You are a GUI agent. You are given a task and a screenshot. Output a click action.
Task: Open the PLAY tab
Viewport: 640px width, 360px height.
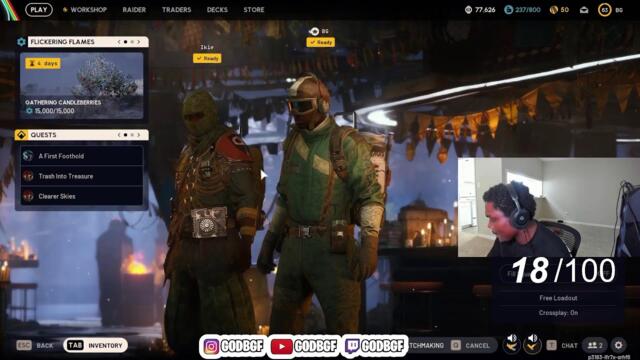[39, 9]
